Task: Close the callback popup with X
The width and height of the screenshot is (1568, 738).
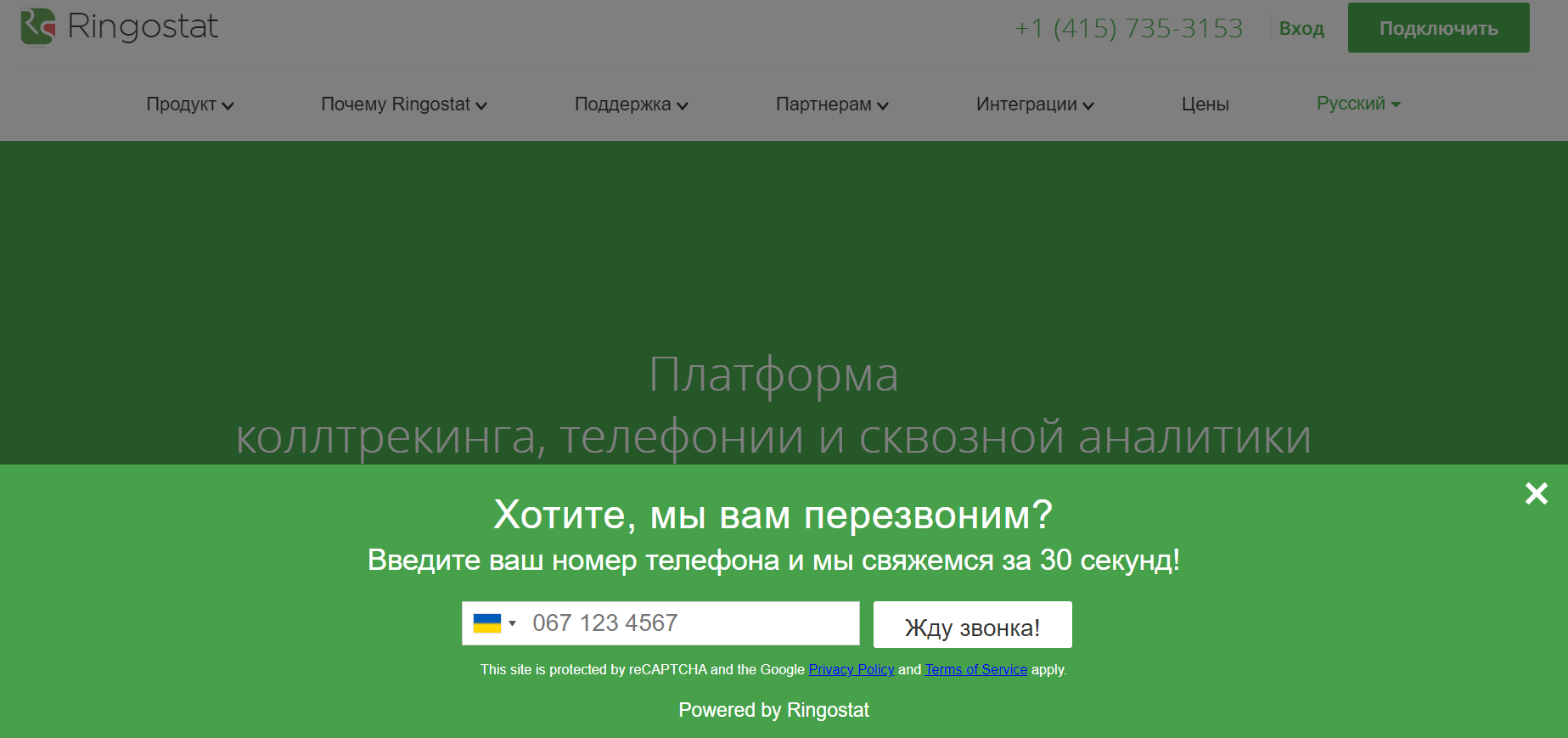Action: point(1536,493)
